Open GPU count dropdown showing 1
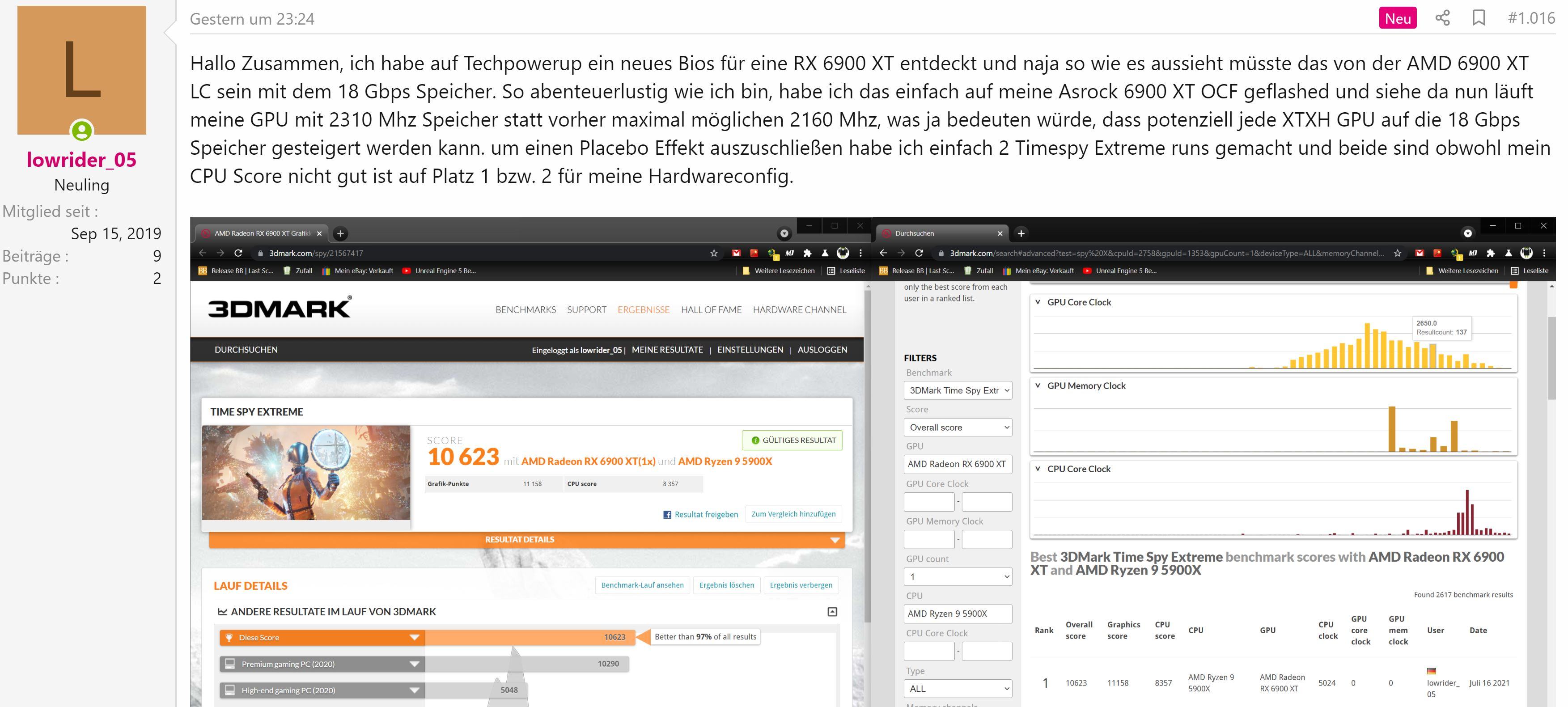 click(958, 577)
